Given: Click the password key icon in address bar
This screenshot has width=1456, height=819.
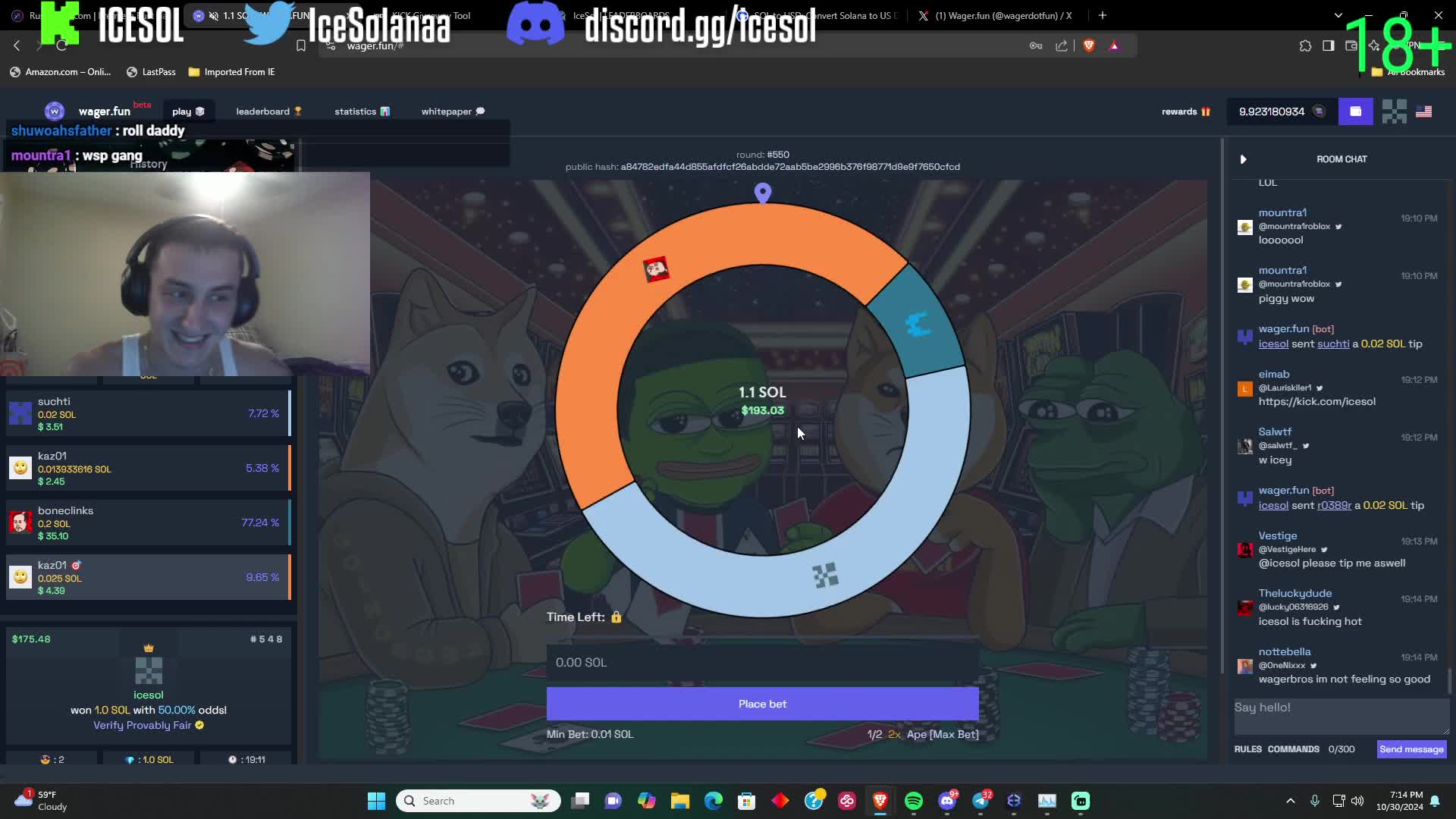Looking at the screenshot, I should 1035,45.
